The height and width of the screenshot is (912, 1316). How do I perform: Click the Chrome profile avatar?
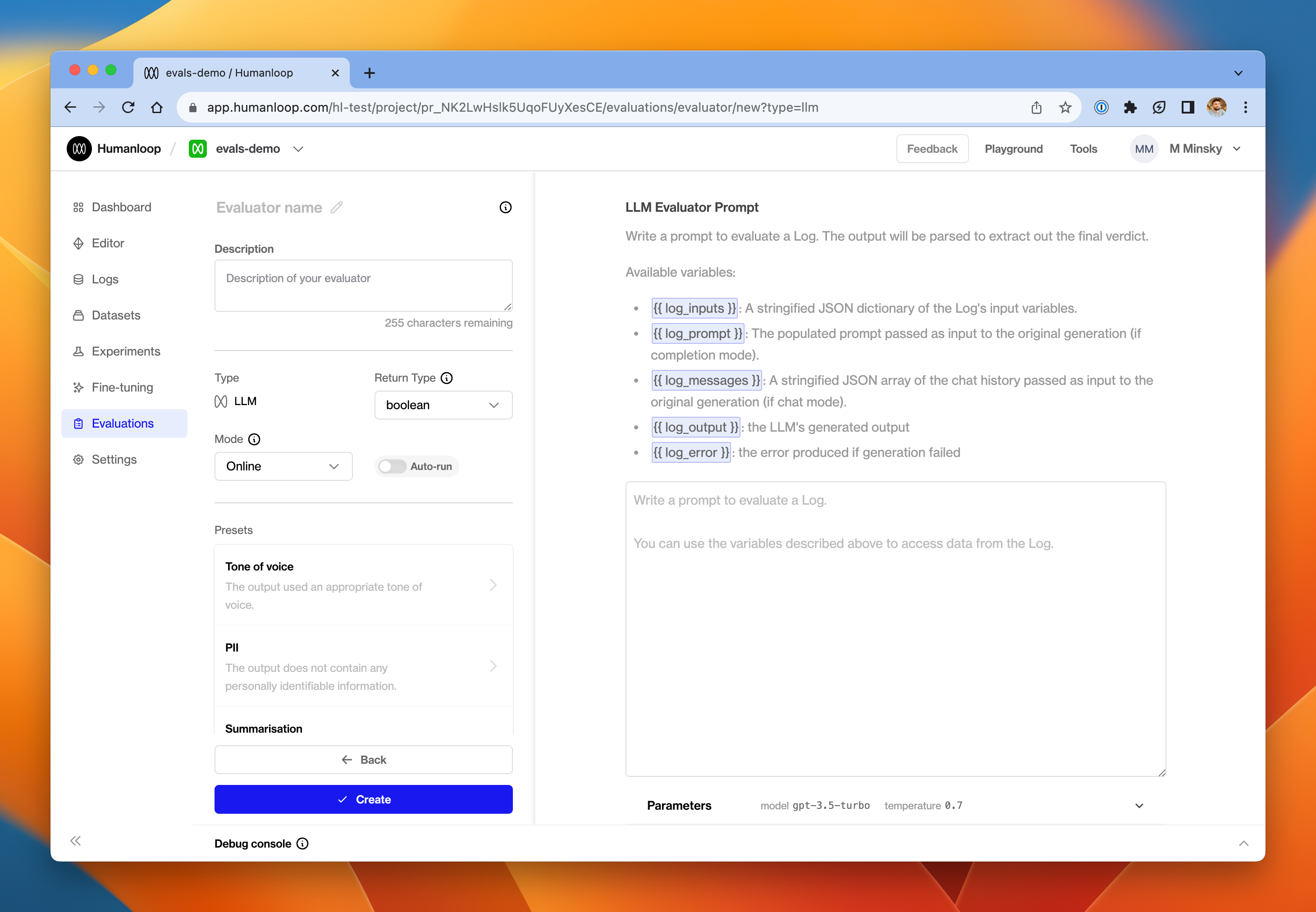point(1216,107)
